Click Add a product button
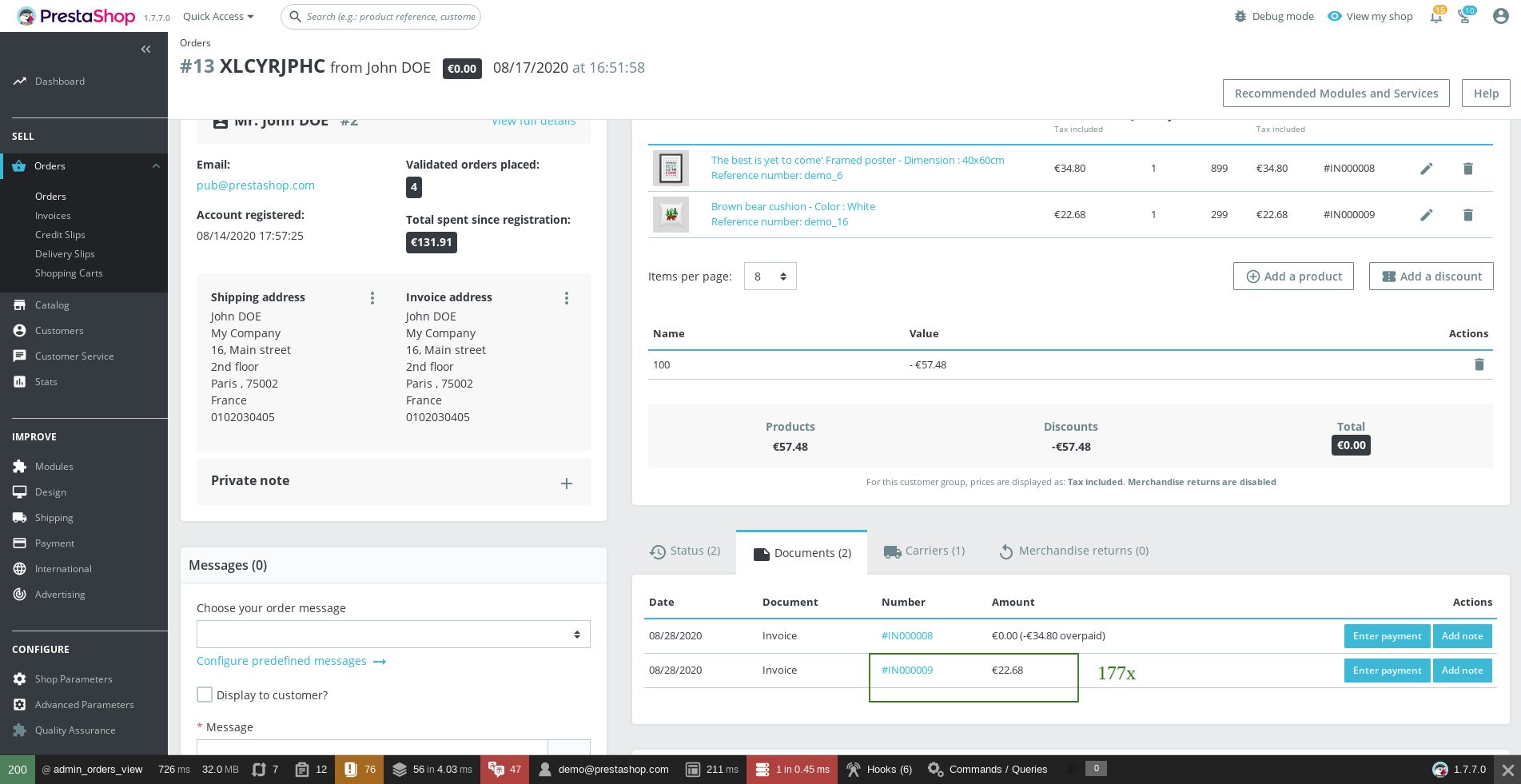 [x=1293, y=277]
